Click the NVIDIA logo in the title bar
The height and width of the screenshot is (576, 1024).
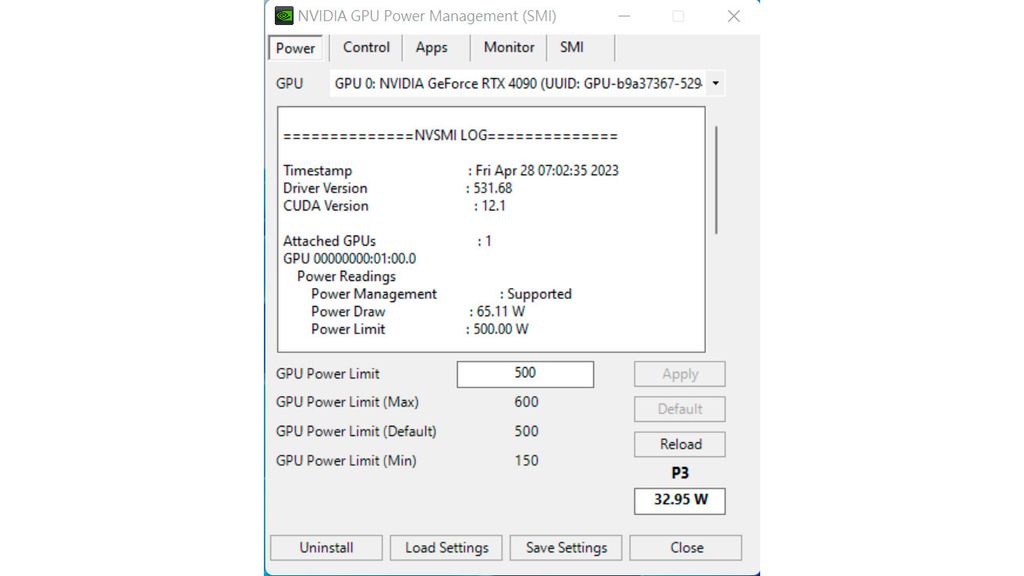(x=285, y=16)
